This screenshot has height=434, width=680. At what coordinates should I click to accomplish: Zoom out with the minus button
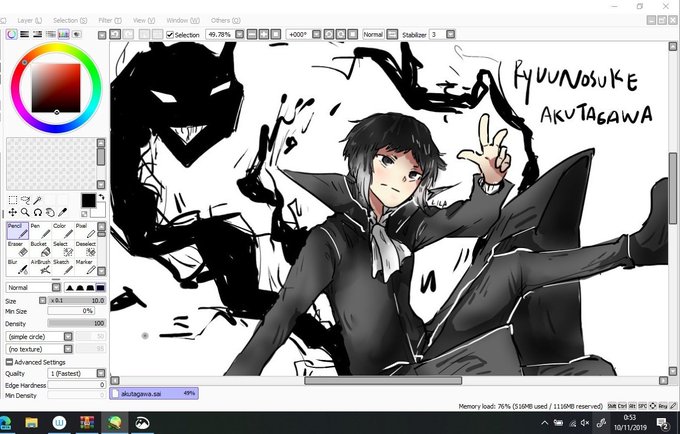(x=252, y=34)
